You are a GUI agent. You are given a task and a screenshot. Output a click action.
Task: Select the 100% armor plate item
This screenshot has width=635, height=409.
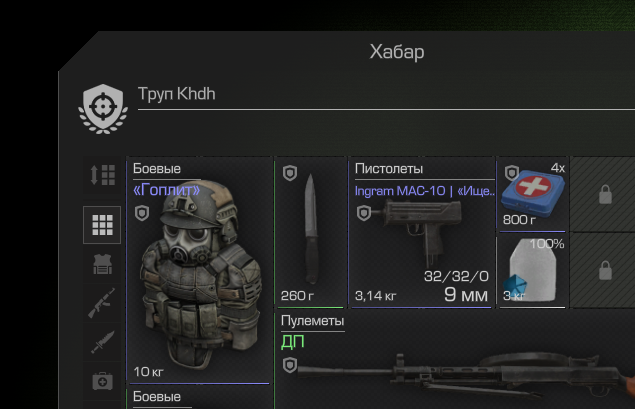533,271
